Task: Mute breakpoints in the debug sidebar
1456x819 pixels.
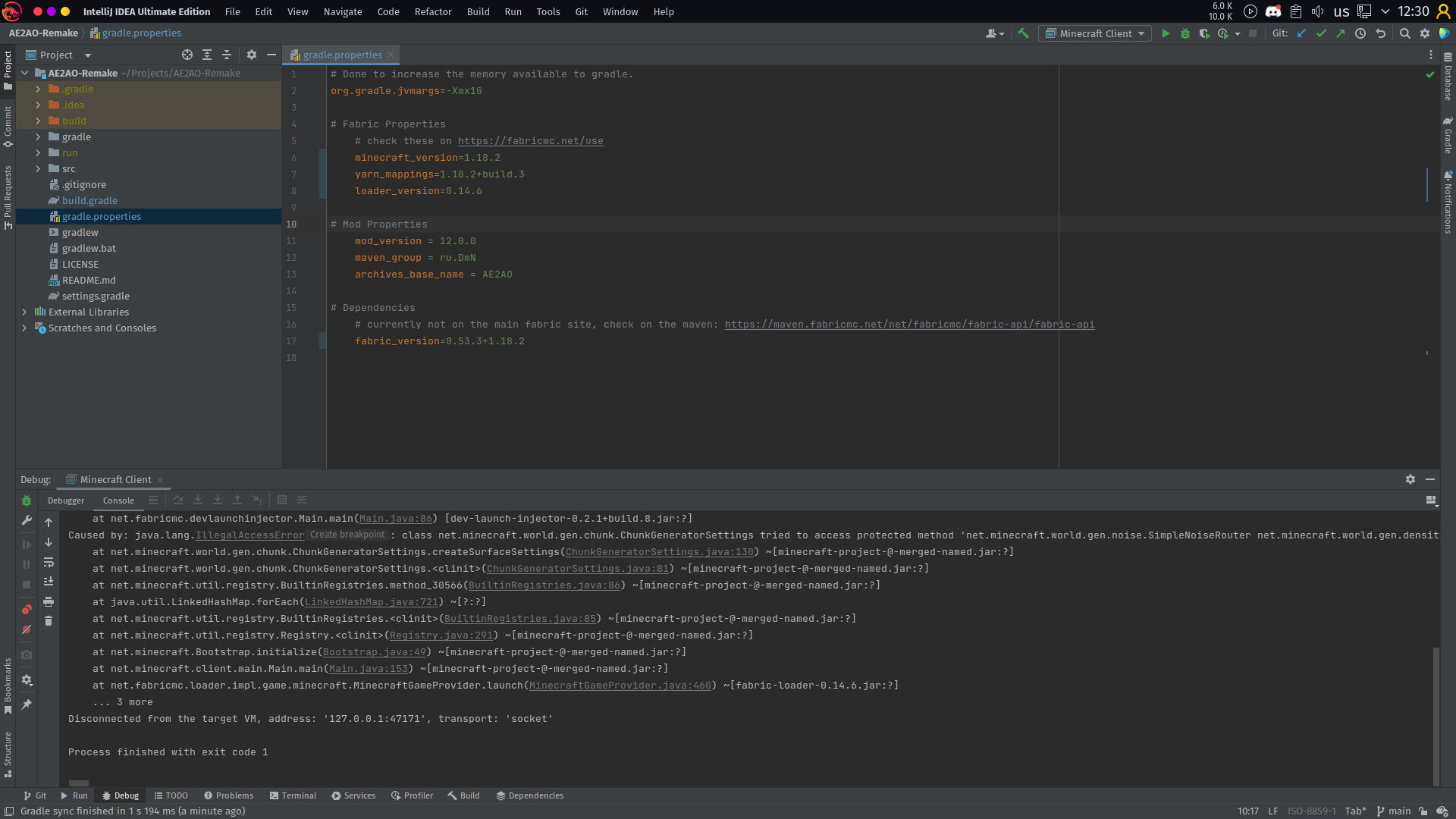Action: click(27, 630)
